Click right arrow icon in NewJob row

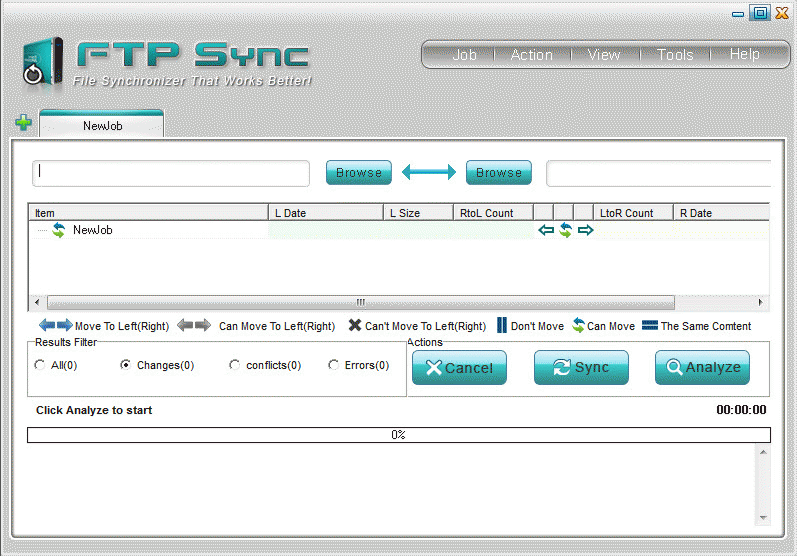coord(586,230)
